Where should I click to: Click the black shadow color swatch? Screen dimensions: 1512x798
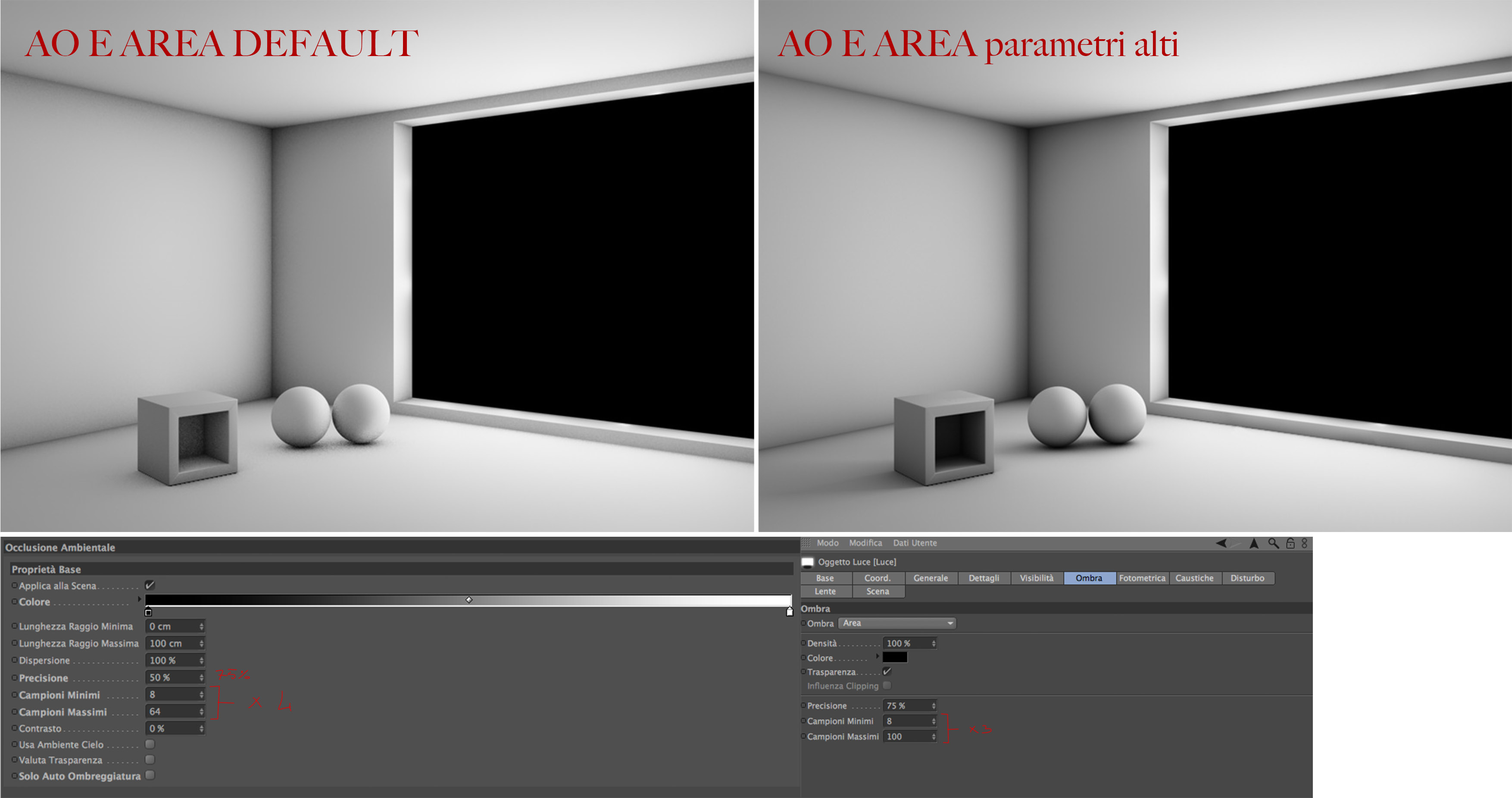click(894, 657)
